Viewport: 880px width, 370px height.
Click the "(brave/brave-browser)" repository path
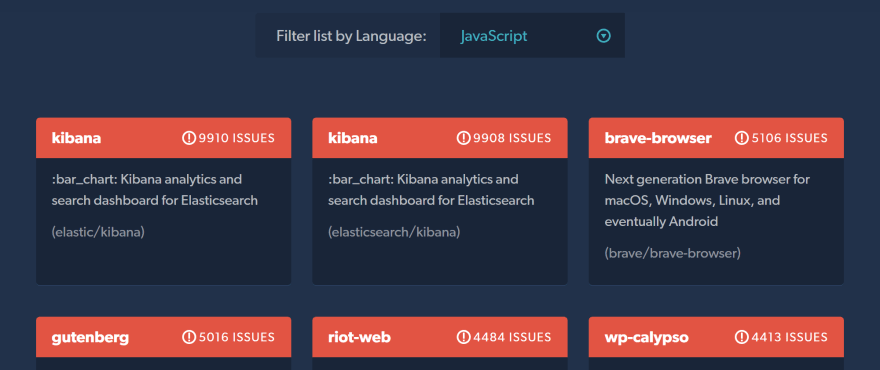point(673,253)
